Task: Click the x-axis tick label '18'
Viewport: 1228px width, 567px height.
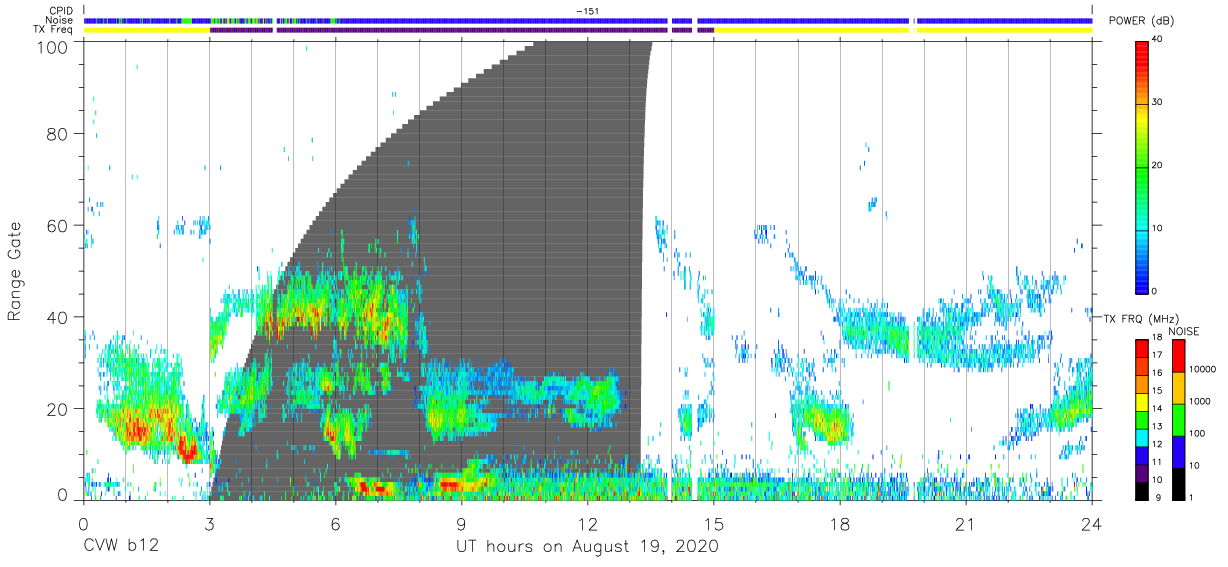Action: pos(840,524)
